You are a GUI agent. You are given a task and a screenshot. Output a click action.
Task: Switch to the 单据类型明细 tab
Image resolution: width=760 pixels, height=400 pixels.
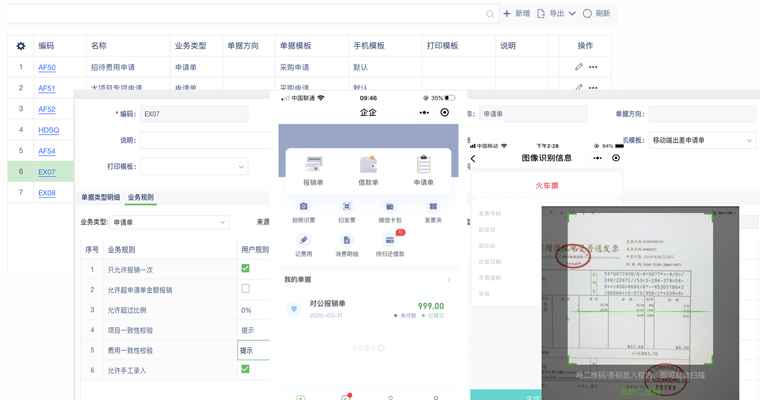(100, 198)
